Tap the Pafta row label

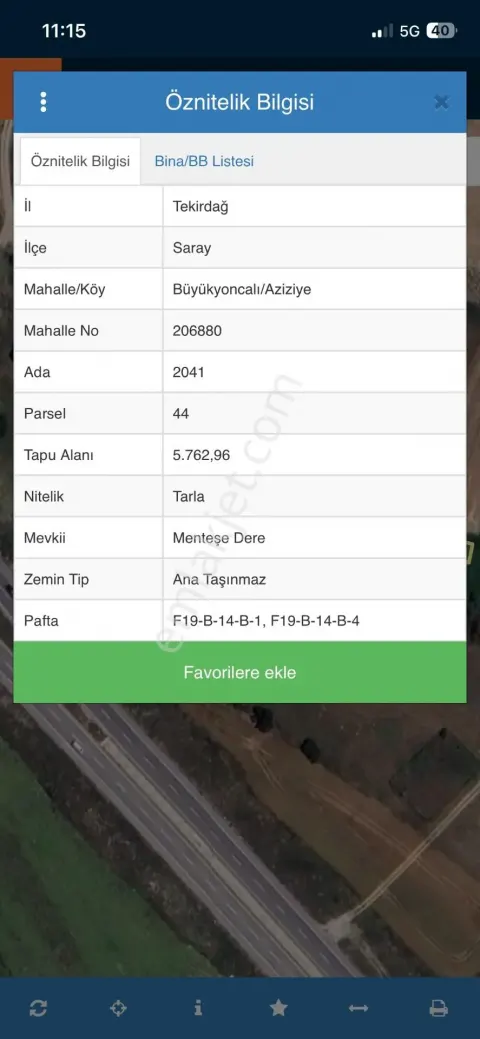(x=41, y=621)
